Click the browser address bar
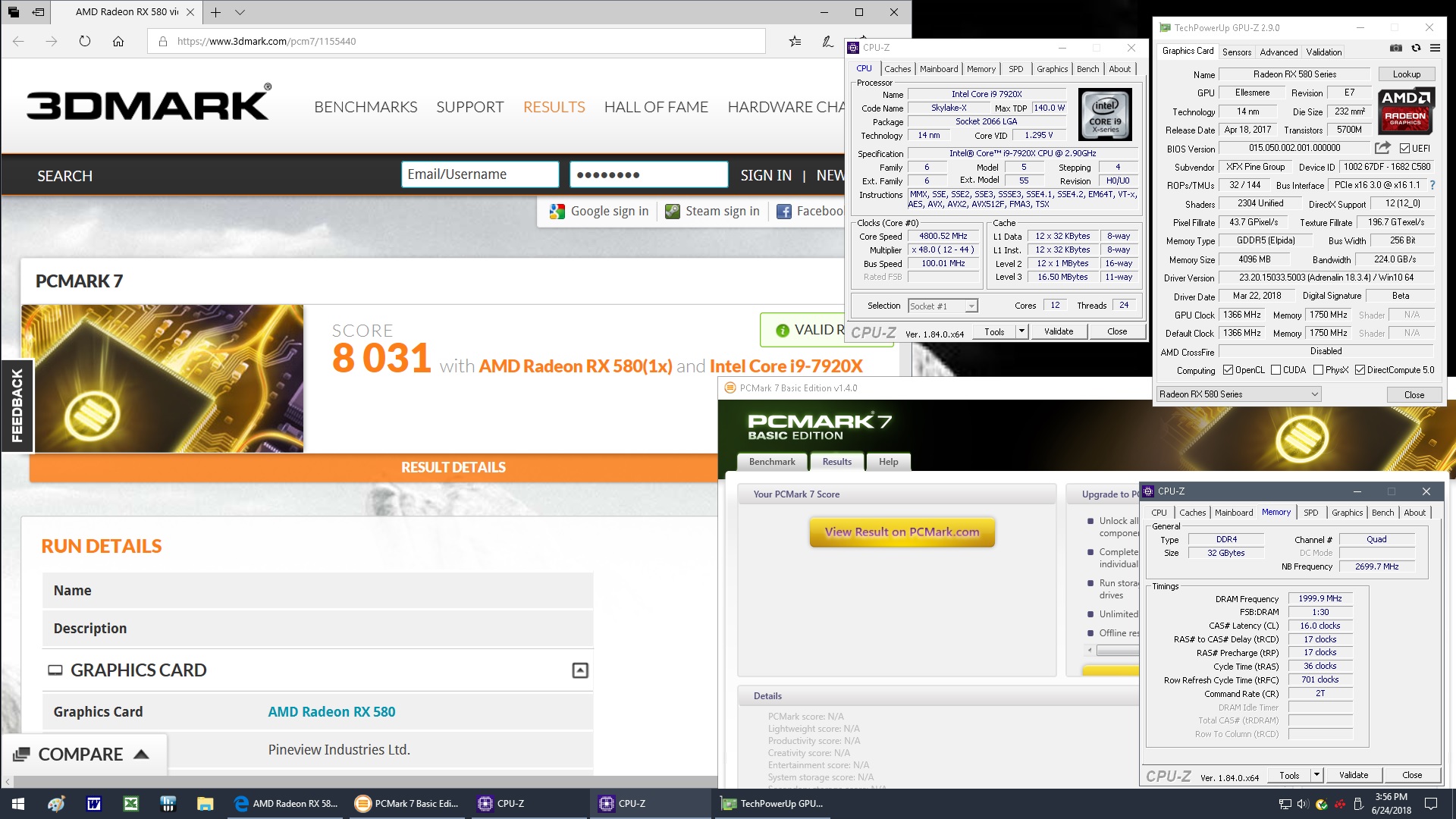 [x=457, y=42]
